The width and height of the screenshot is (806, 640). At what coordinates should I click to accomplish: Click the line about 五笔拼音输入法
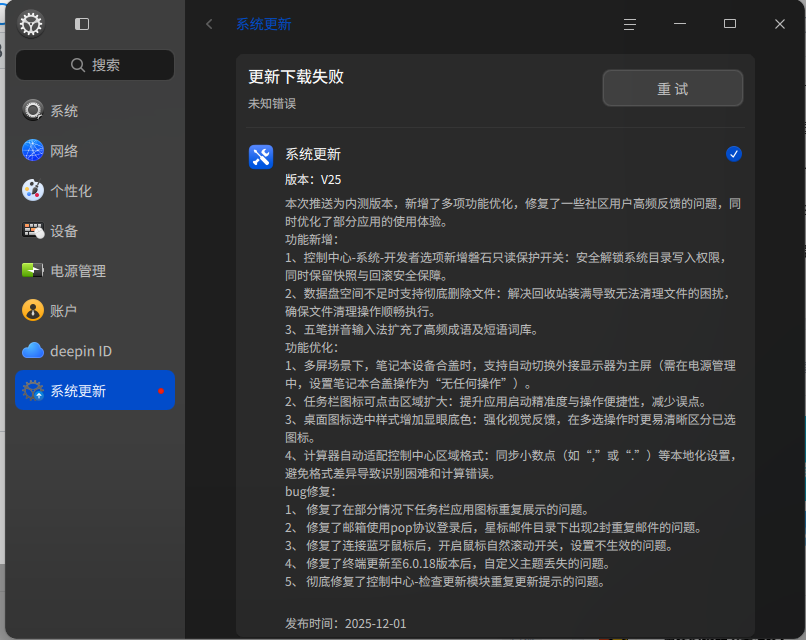412,330
